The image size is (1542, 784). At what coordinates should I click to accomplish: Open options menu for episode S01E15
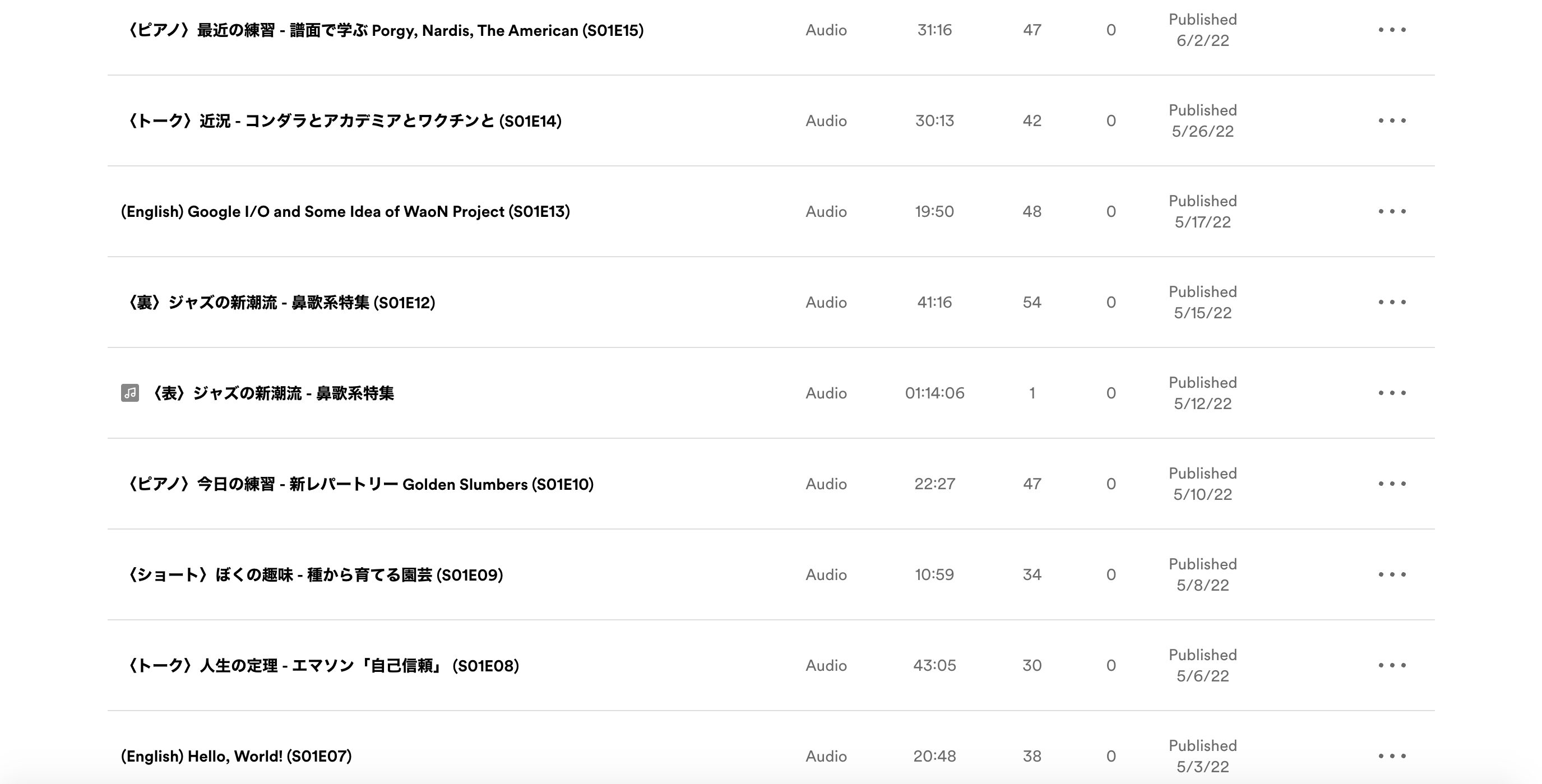1392,30
